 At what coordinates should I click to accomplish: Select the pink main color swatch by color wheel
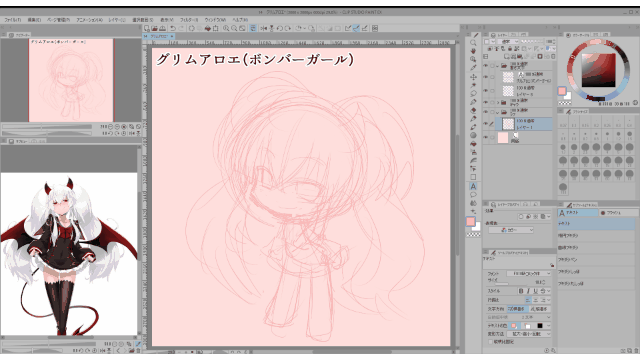tap(562, 91)
